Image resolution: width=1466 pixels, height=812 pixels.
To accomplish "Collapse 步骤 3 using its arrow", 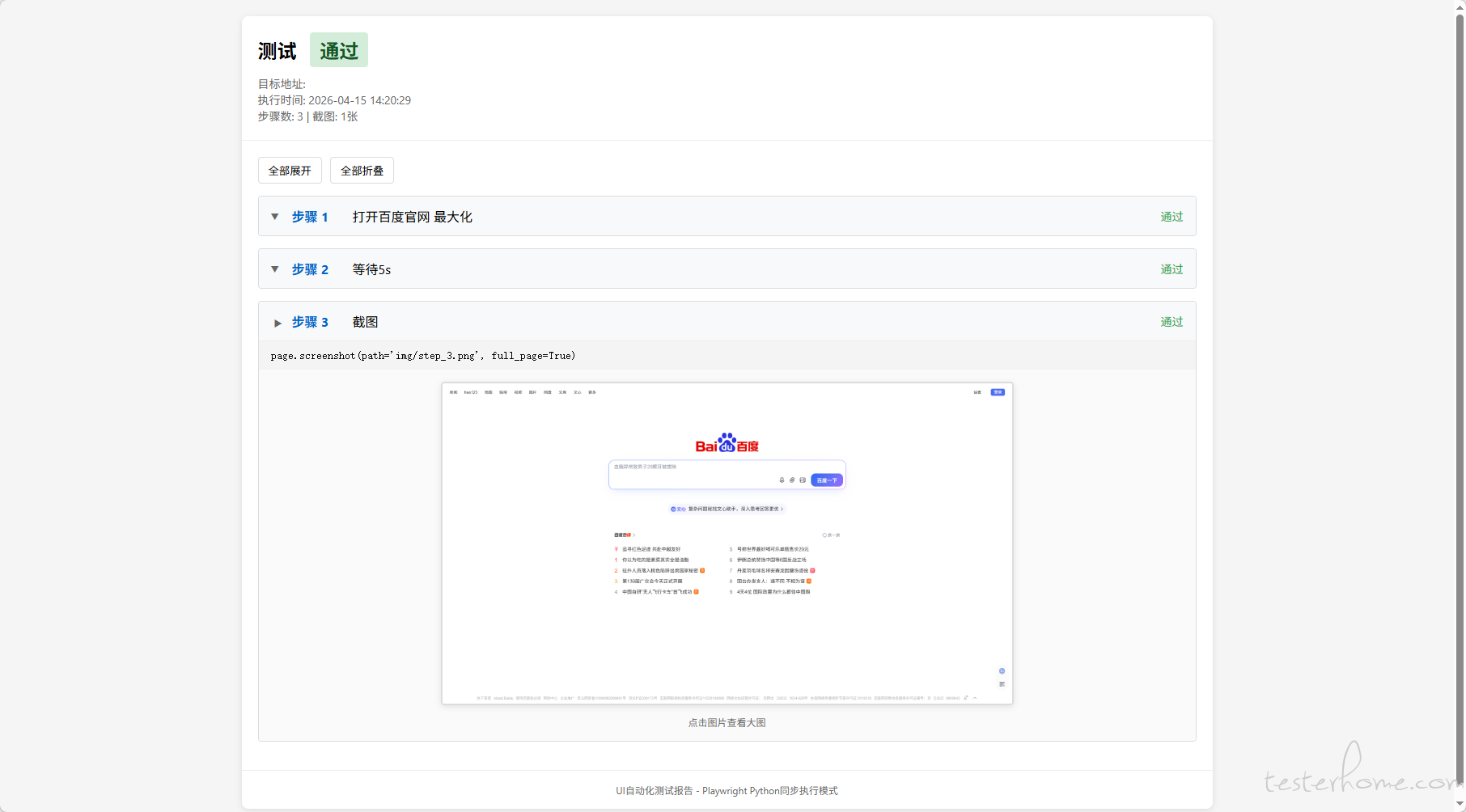I will click(x=278, y=323).
